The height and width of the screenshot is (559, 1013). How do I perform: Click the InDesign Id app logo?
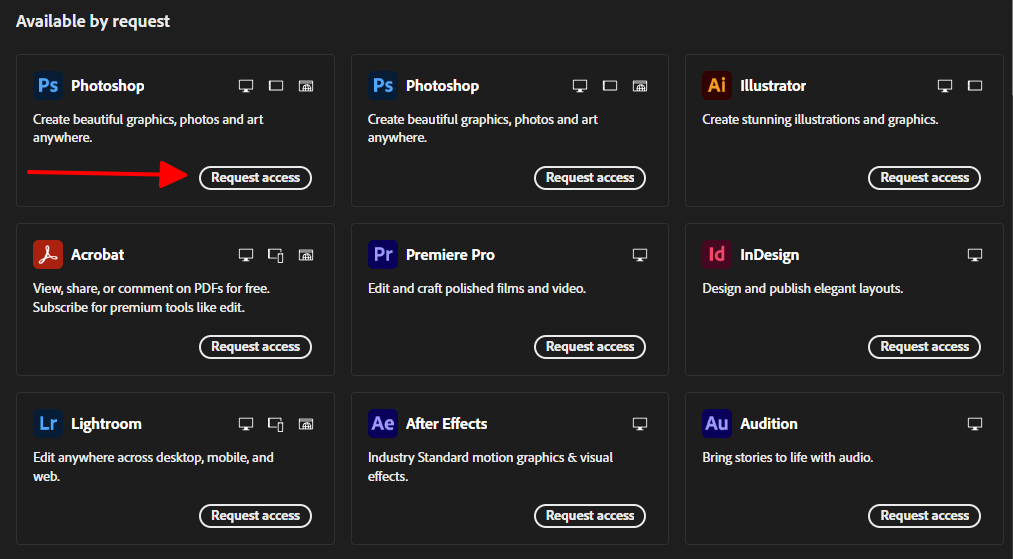click(716, 255)
